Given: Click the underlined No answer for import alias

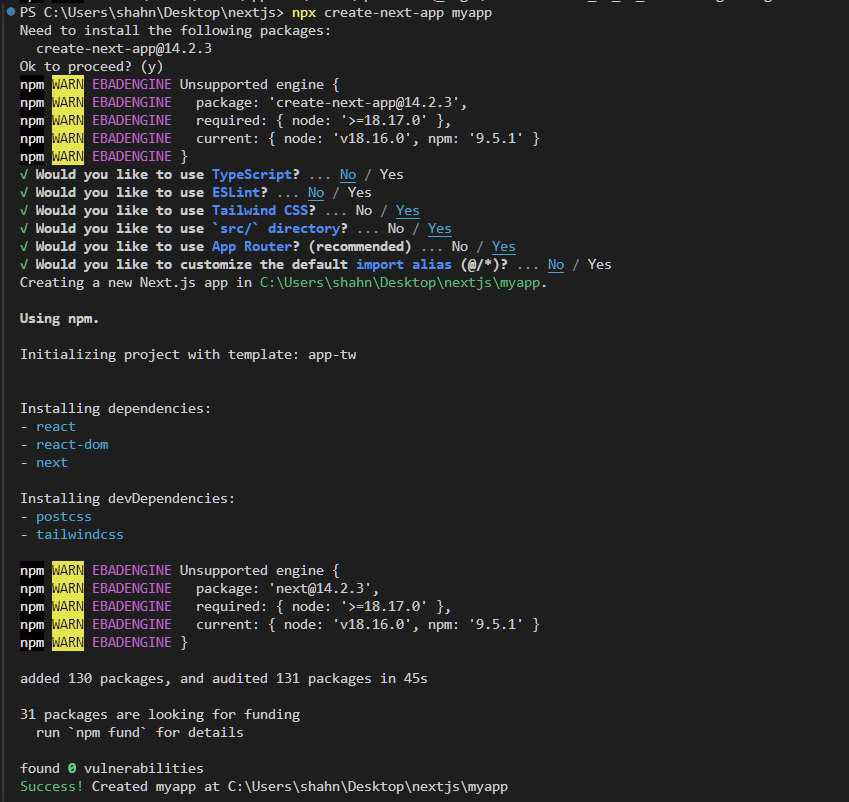Looking at the screenshot, I should (x=556, y=265).
